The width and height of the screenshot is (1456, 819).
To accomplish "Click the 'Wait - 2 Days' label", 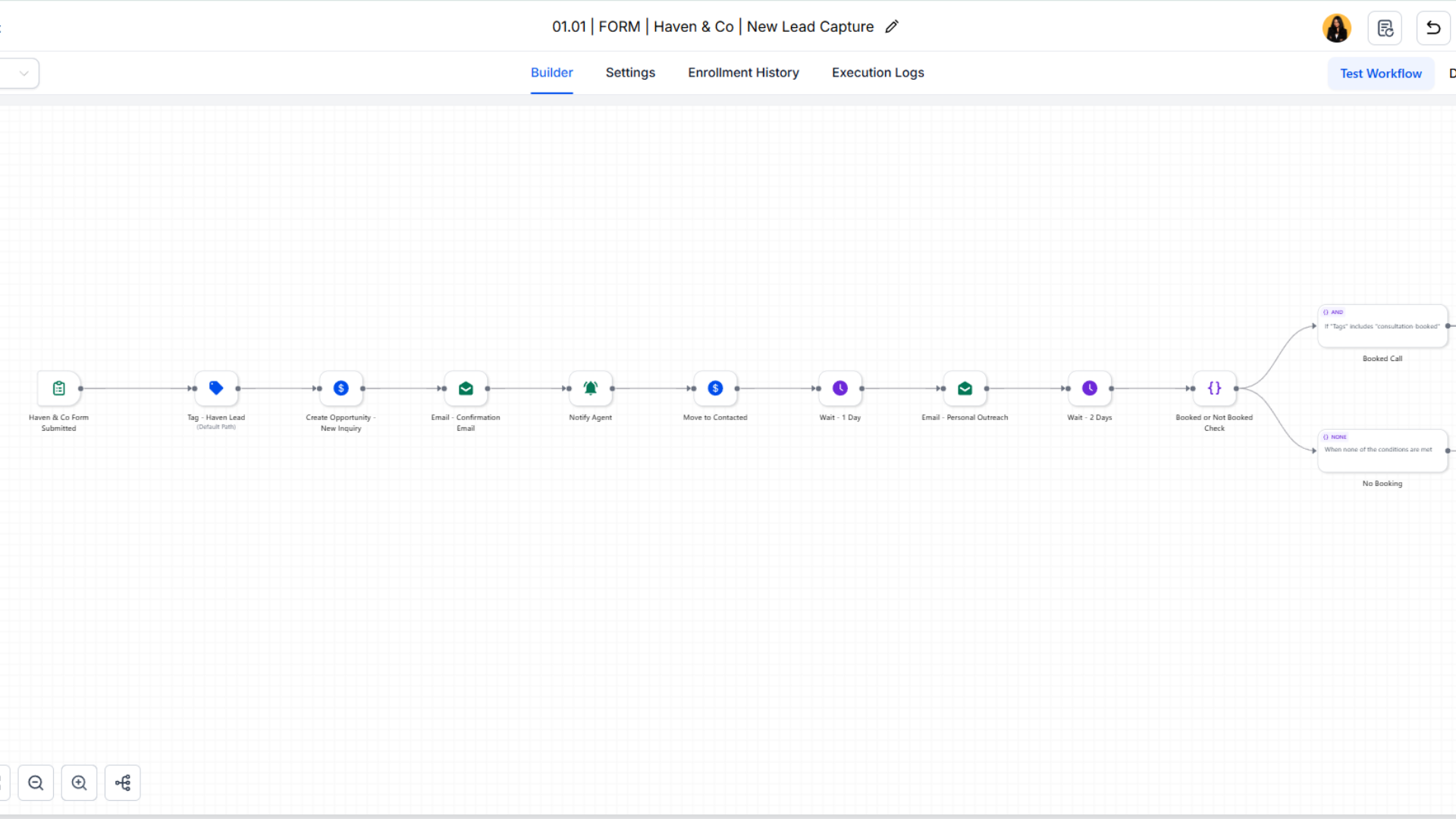I will coord(1090,418).
